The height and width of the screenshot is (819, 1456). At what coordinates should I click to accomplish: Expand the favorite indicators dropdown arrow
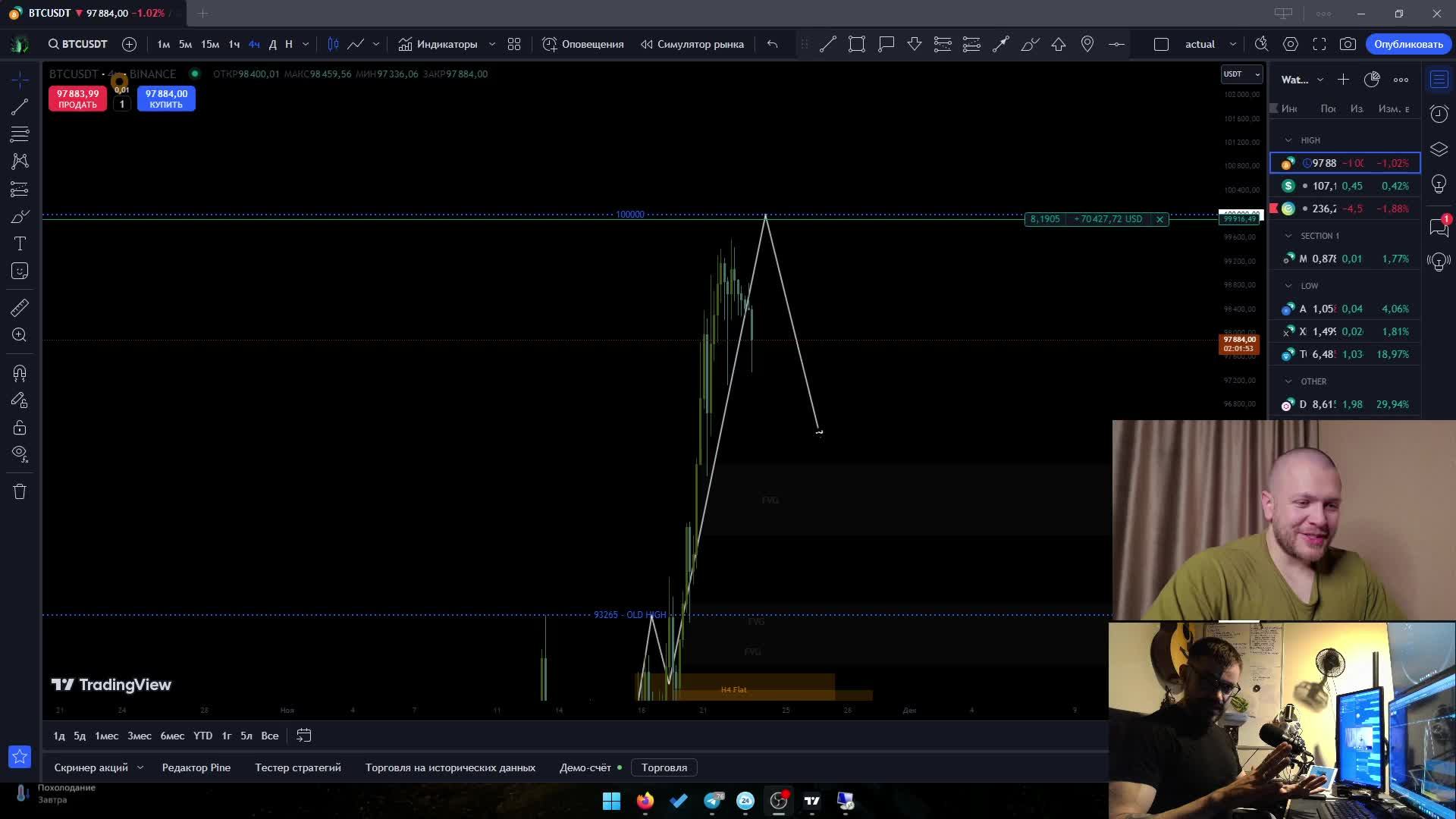[492, 44]
